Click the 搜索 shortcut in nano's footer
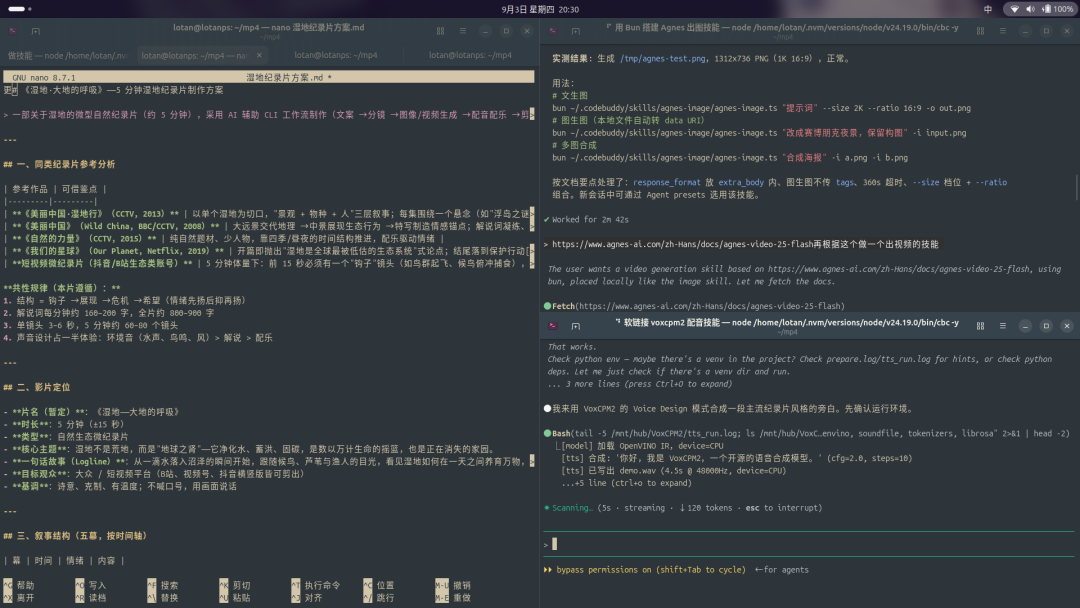 point(163,585)
